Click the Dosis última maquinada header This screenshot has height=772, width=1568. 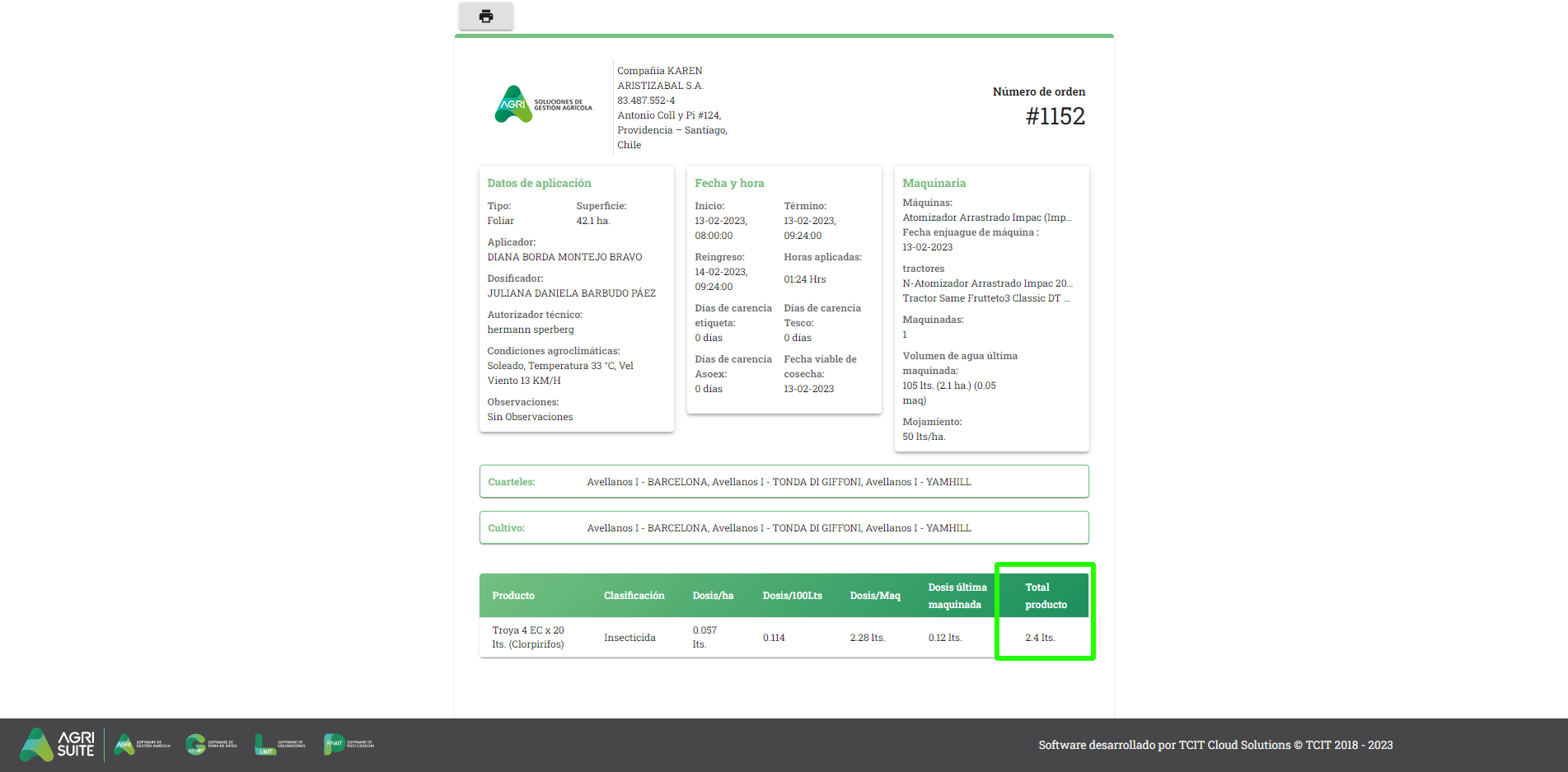coord(957,596)
